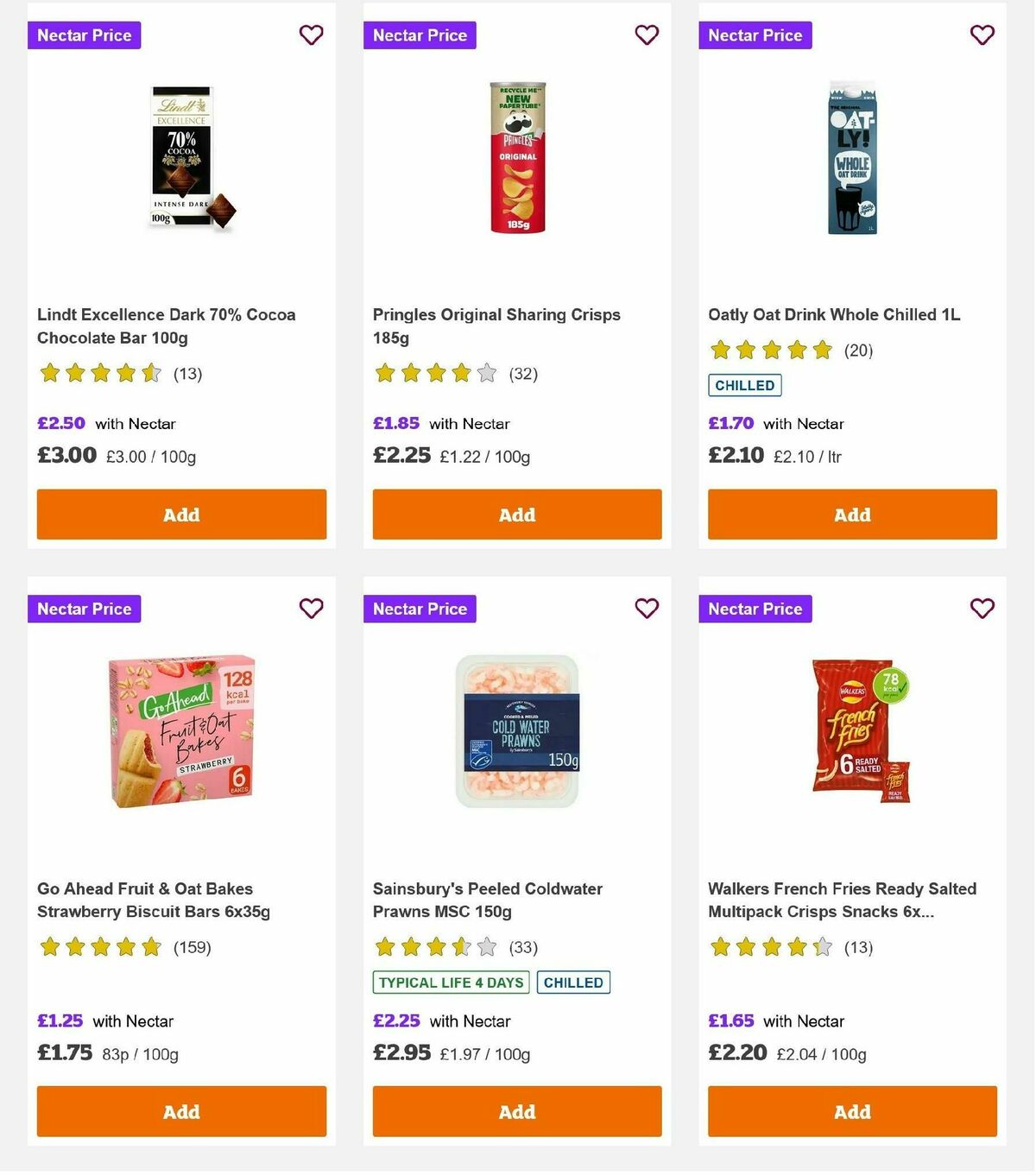This screenshot has height=1175, width=1036.
Task: Toggle the CHILLED badge on the prawns product
Action: tap(574, 982)
